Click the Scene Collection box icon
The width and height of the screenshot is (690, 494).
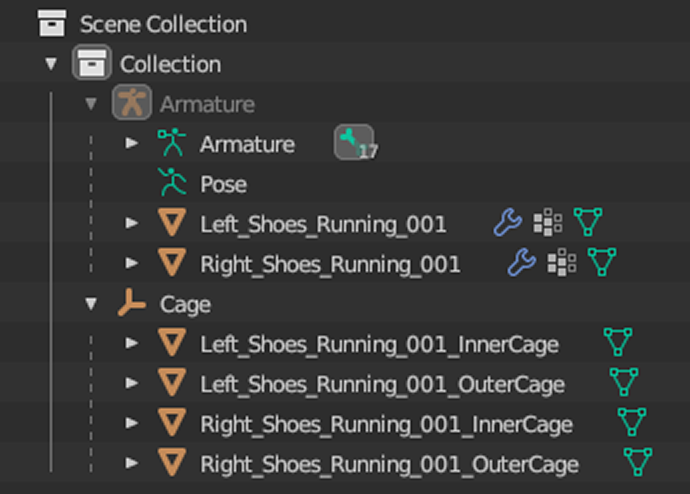coord(51,23)
